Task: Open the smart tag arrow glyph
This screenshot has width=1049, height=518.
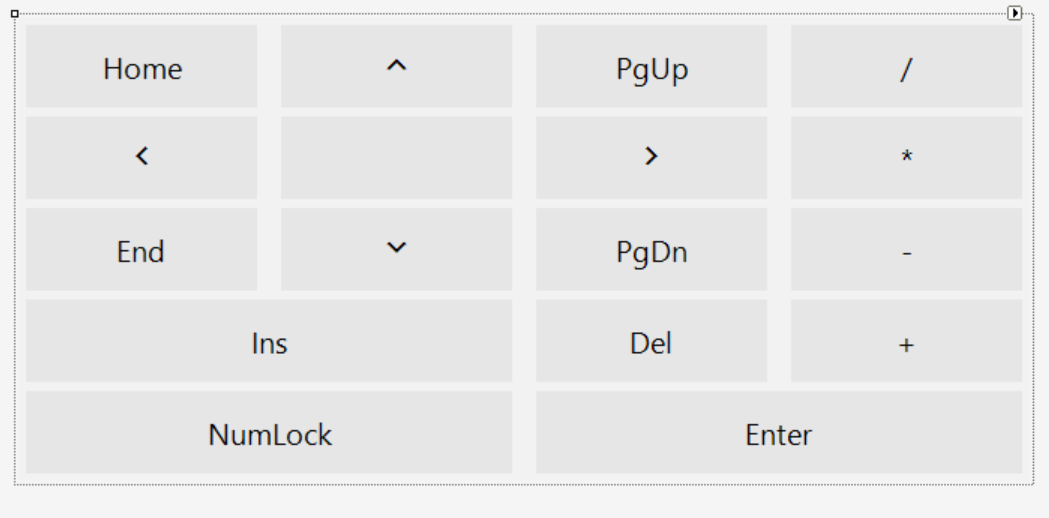Action: (1015, 13)
